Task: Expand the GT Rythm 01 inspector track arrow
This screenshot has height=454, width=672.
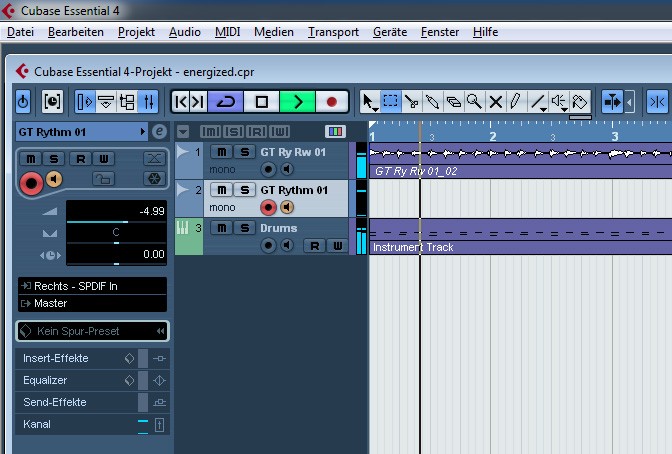Action: click(143, 132)
